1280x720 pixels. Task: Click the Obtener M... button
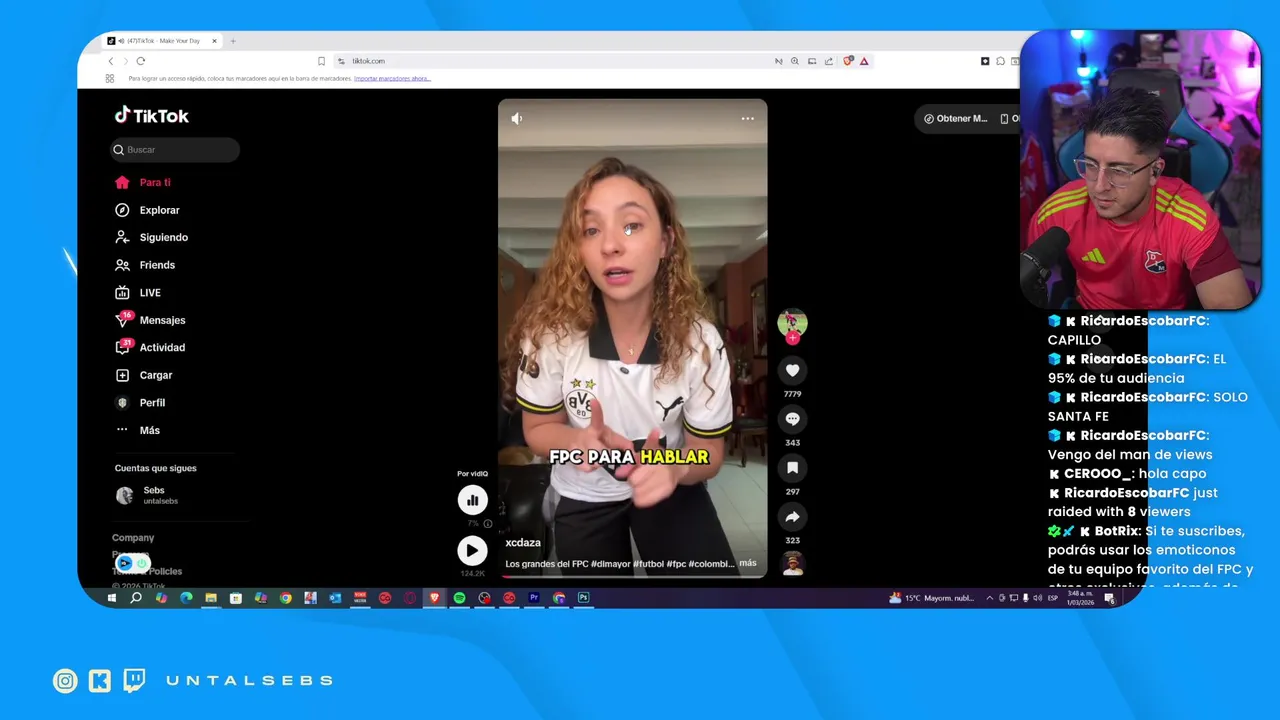point(955,119)
